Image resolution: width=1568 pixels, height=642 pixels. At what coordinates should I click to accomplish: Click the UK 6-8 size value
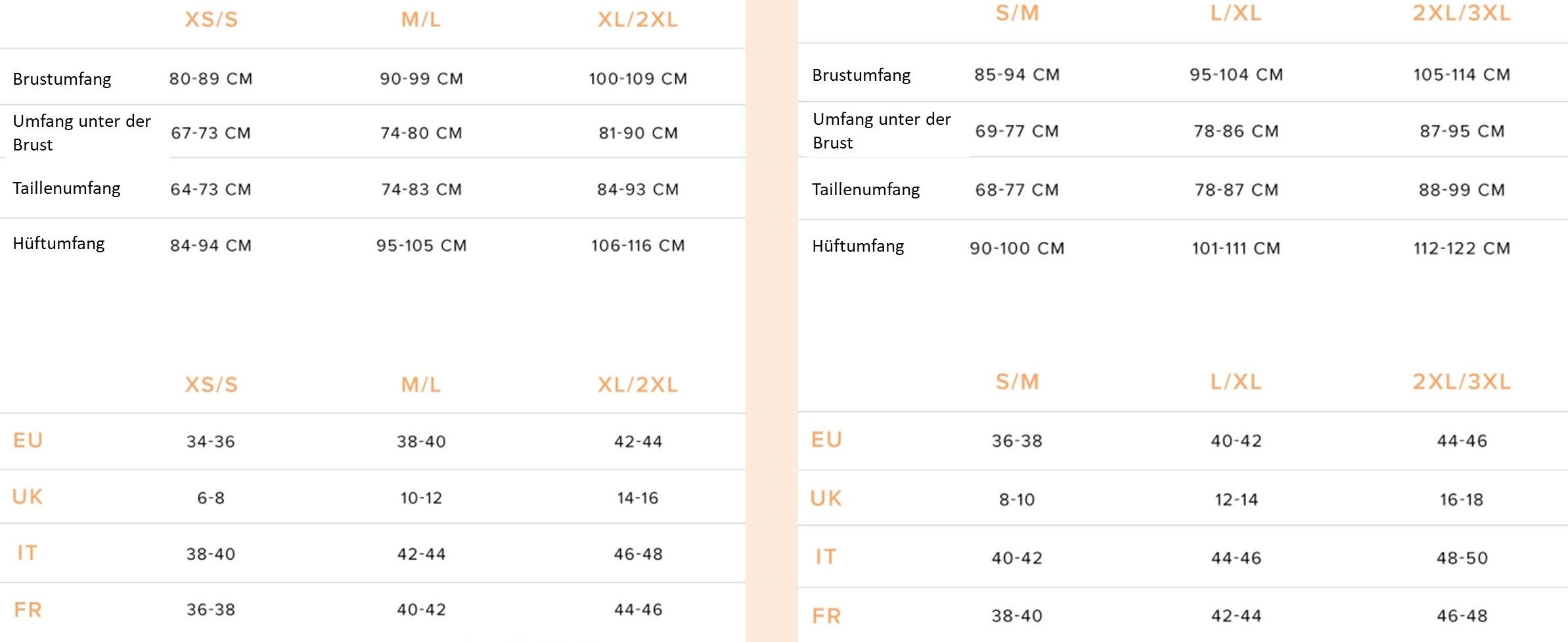click(211, 498)
